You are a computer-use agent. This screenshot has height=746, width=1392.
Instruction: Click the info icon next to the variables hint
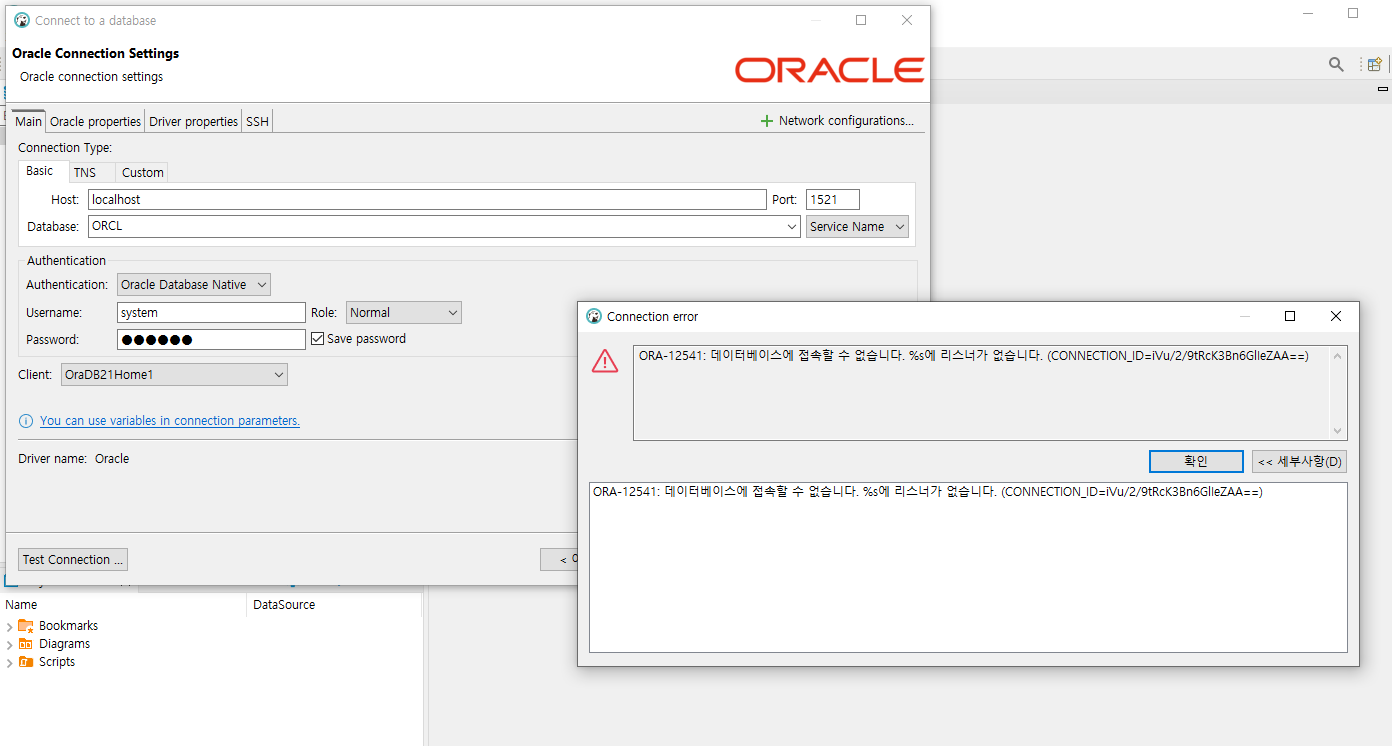[x=25, y=420]
